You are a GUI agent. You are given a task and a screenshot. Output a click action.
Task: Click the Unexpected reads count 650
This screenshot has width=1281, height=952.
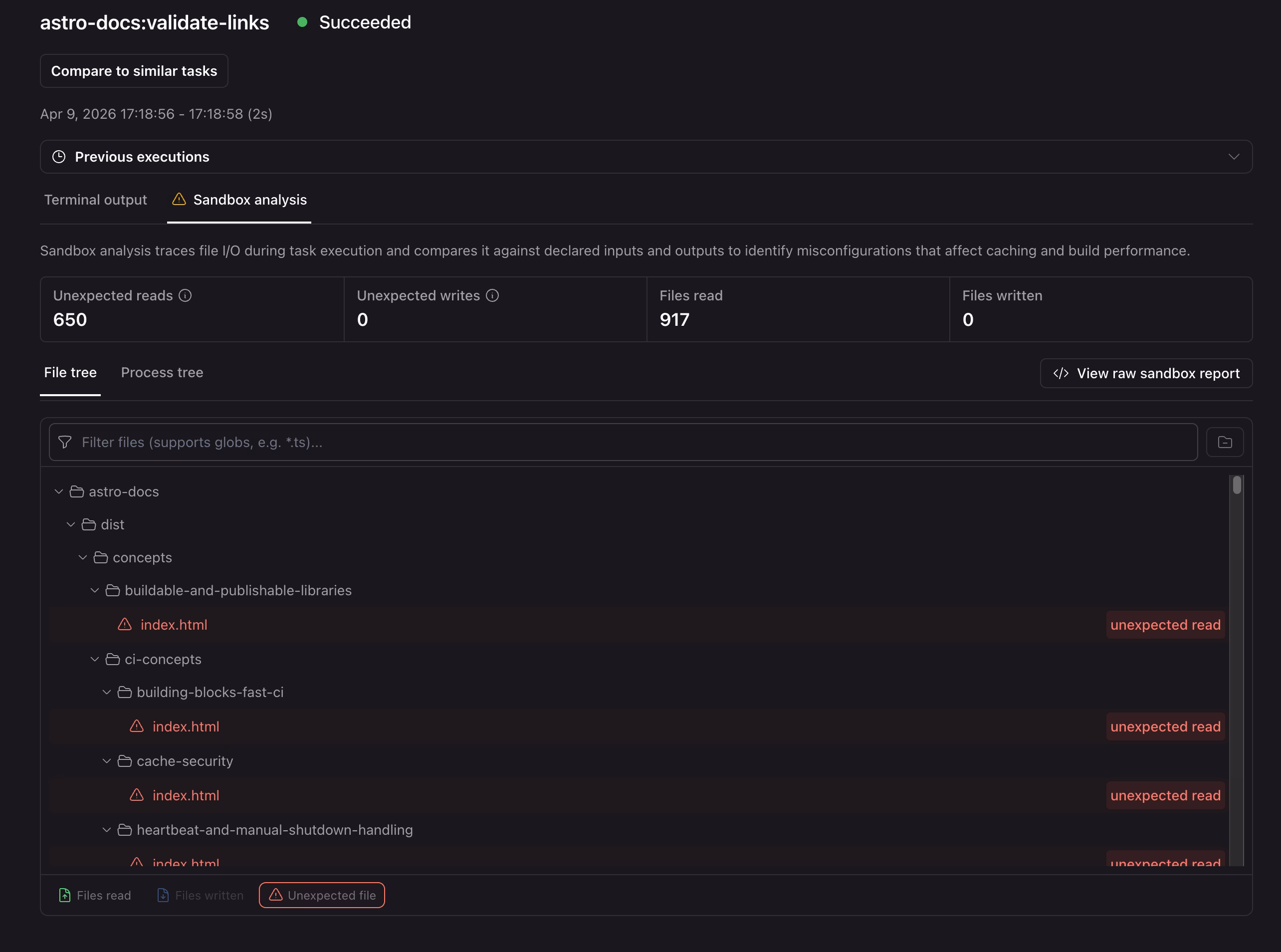tap(70, 320)
